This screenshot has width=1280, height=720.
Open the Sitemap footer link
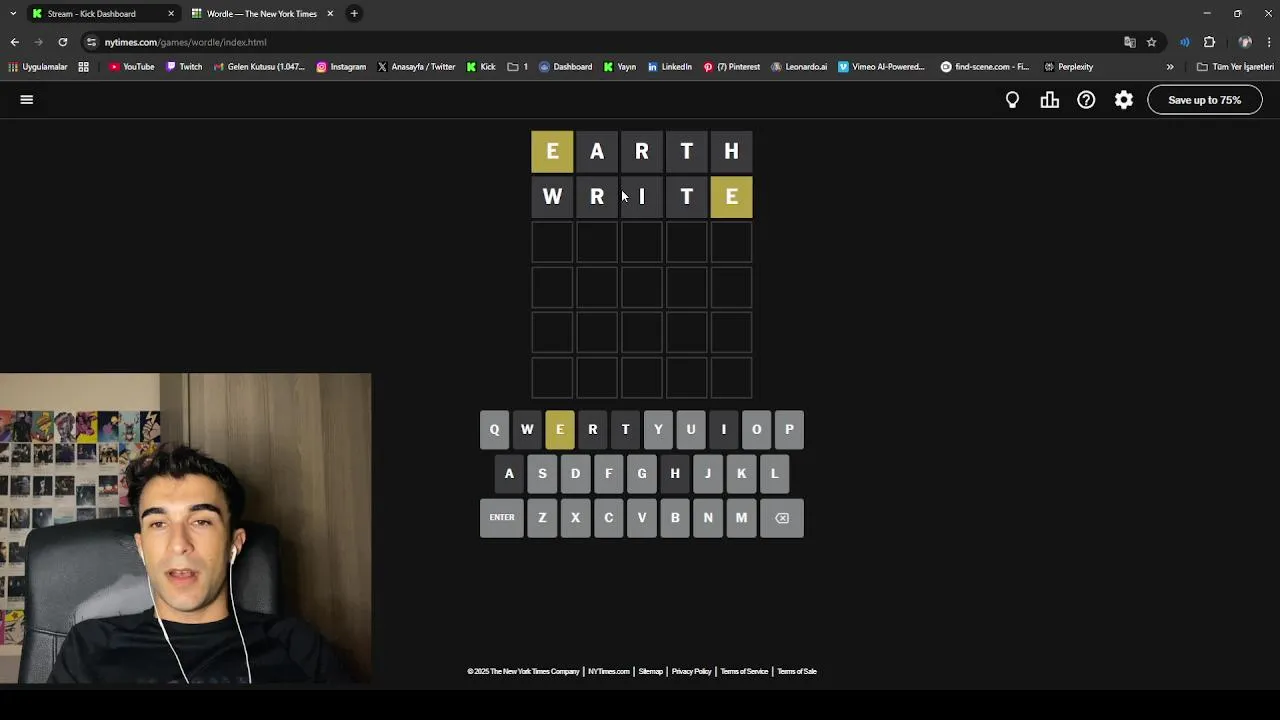click(x=651, y=672)
